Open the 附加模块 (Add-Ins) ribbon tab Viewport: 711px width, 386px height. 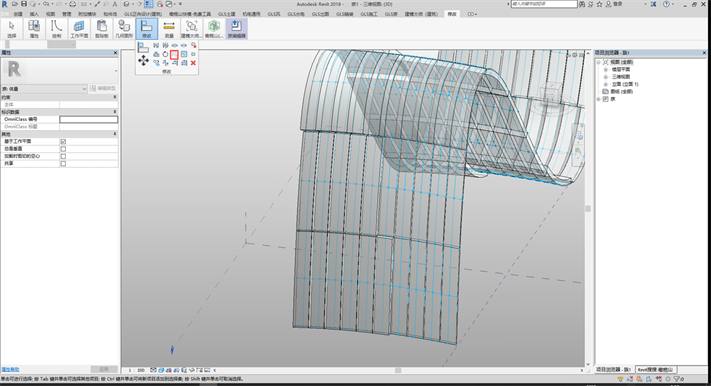87,14
